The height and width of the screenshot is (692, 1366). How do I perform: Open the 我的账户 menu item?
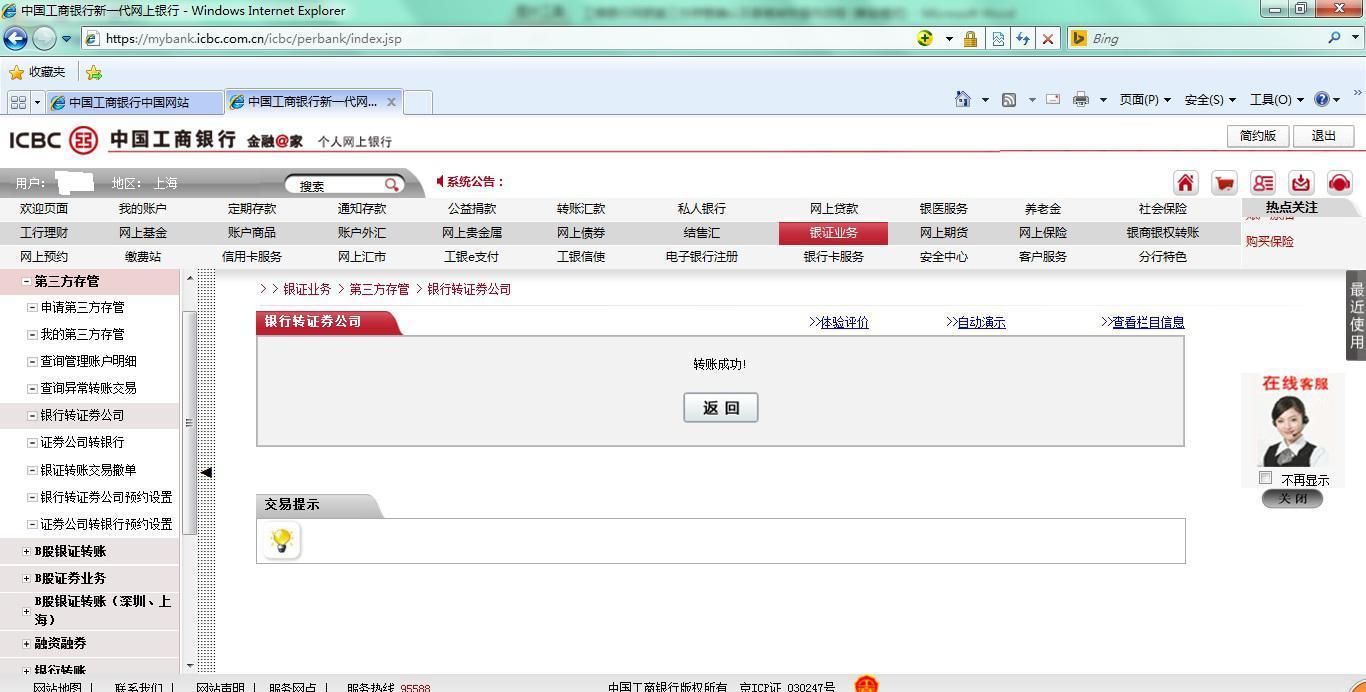(142, 209)
